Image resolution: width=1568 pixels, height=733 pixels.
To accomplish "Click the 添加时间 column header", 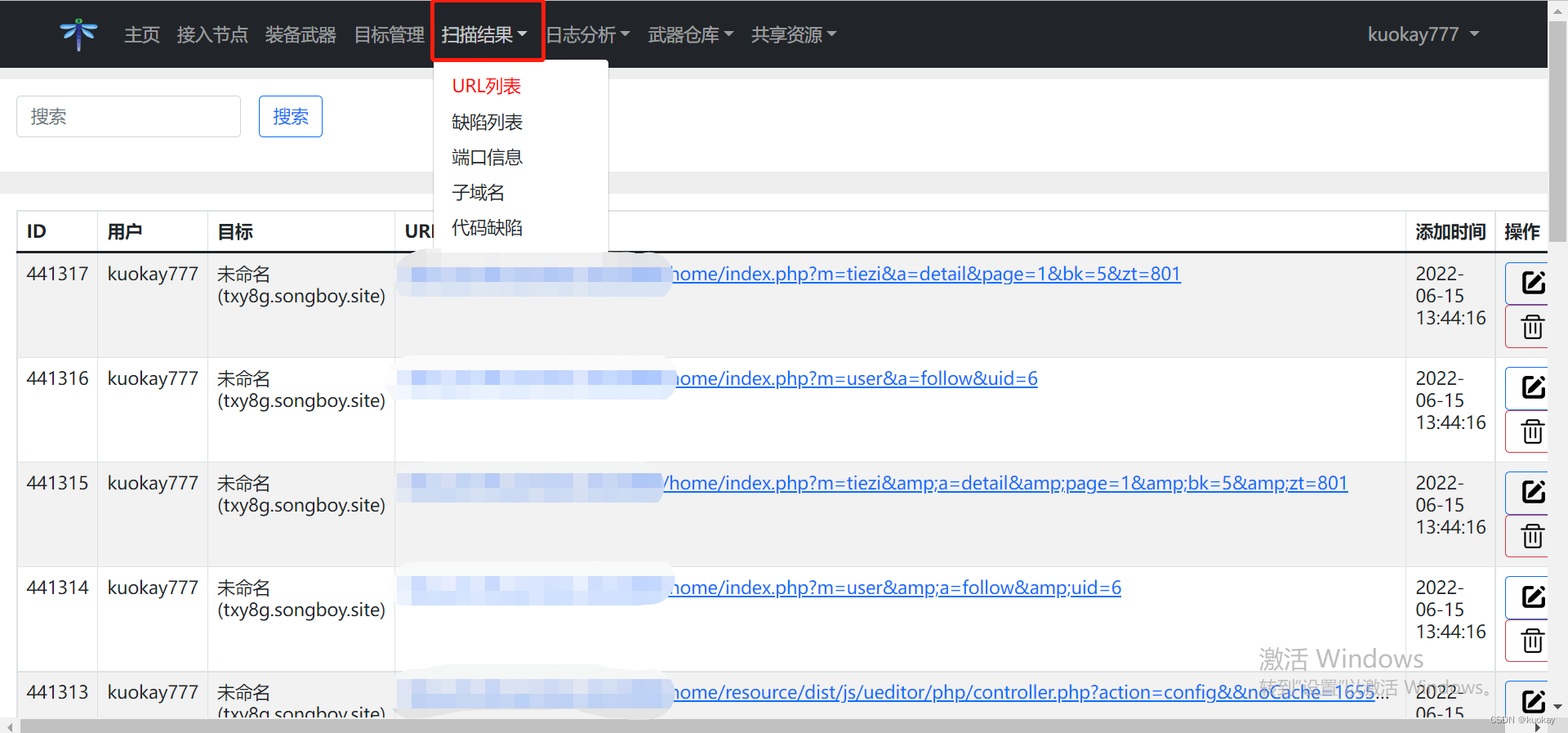I will 1450,231.
